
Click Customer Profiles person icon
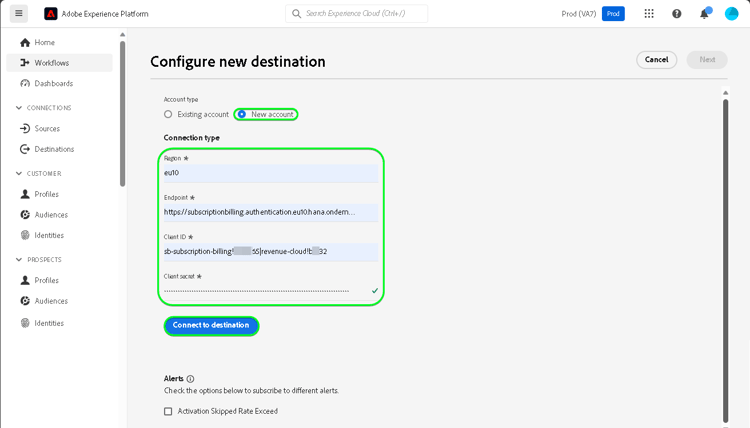pos(25,194)
